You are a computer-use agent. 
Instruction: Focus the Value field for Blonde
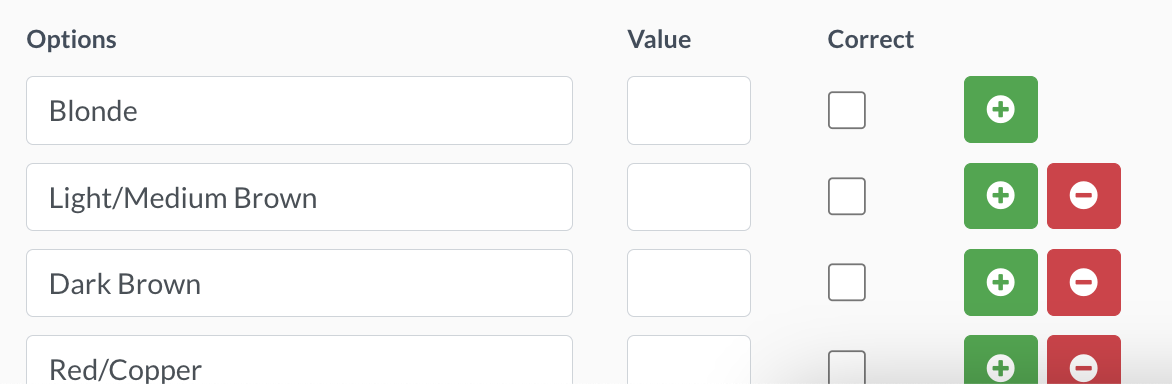[688, 111]
